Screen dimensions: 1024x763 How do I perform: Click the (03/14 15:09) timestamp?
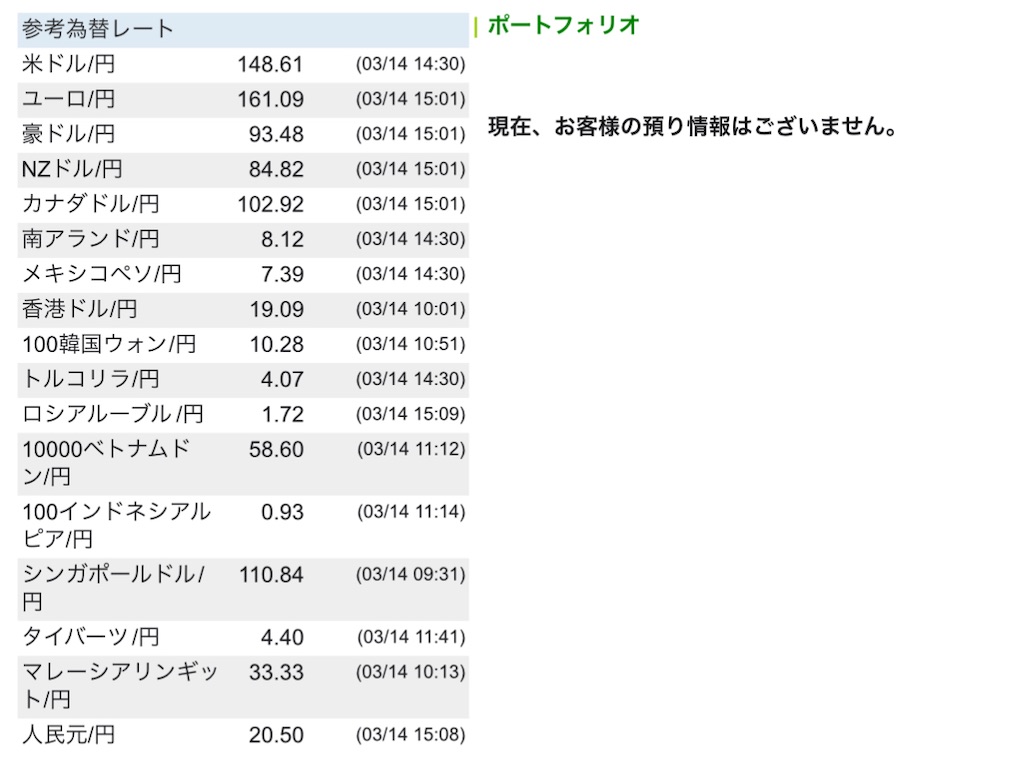tap(411, 414)
